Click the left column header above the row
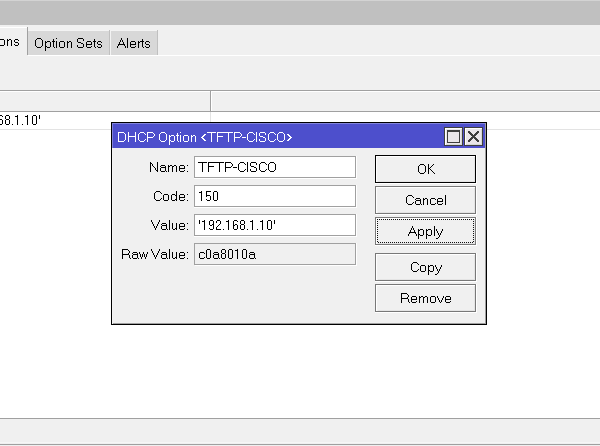This screenshot has height=446, width=600. [x=100, y=101]
